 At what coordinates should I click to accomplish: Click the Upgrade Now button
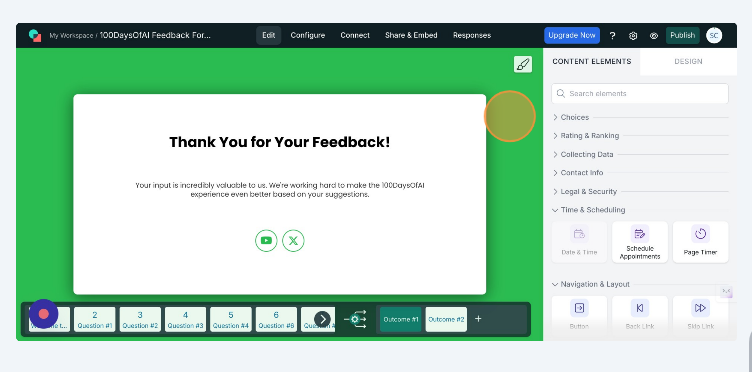[x=572, y=35]
